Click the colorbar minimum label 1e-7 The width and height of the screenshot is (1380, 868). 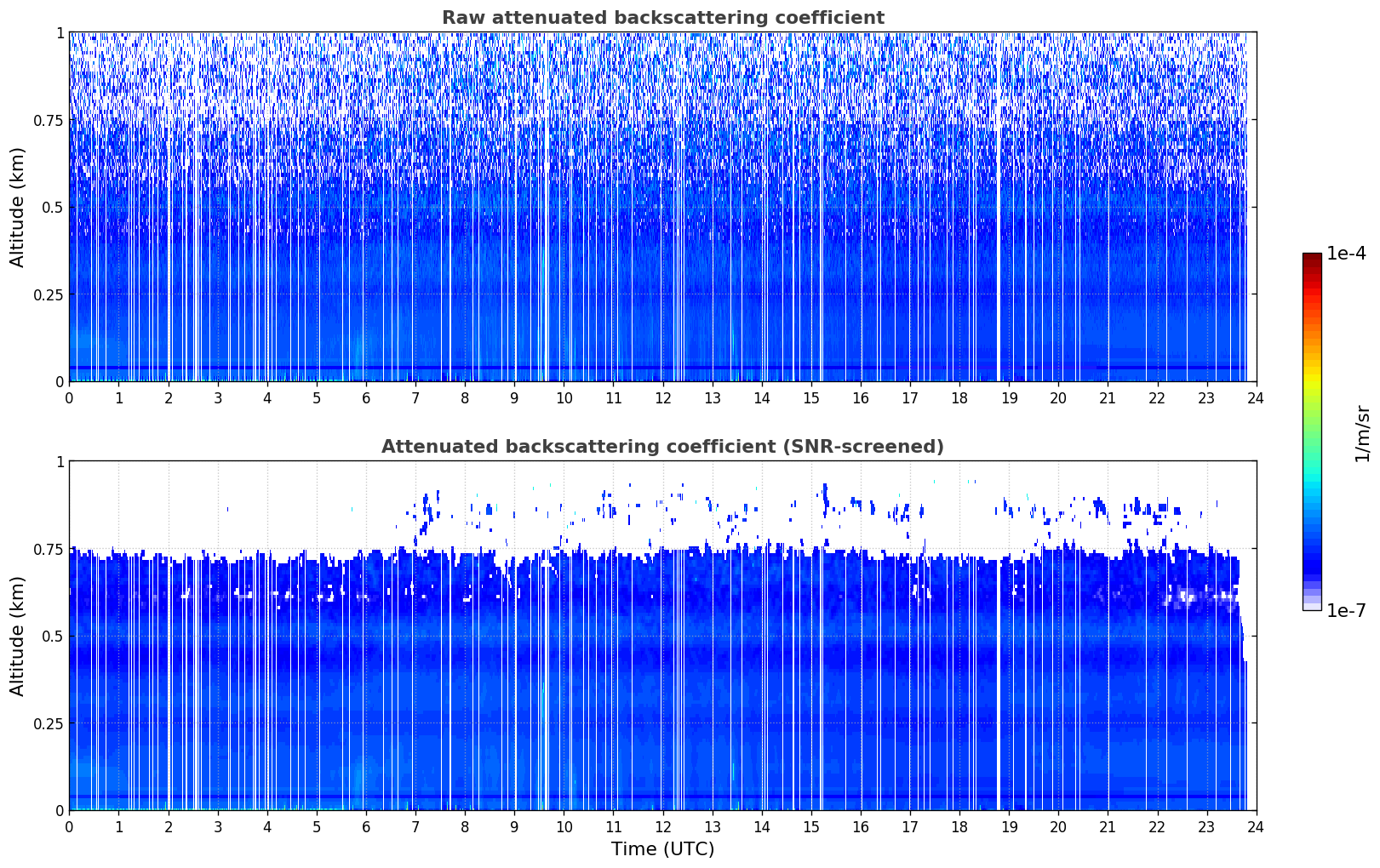1346,610
